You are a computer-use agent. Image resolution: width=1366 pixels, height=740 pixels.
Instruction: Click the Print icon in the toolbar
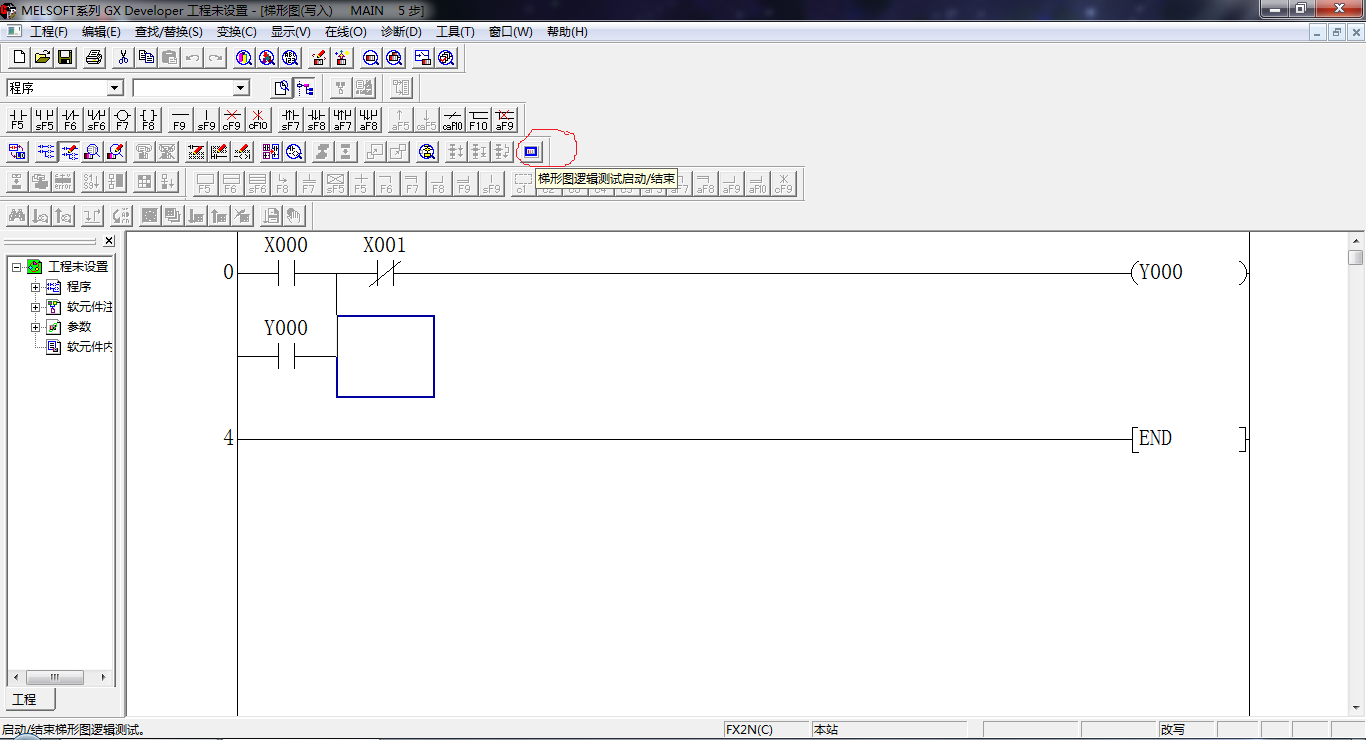click(x=93, y=58)
